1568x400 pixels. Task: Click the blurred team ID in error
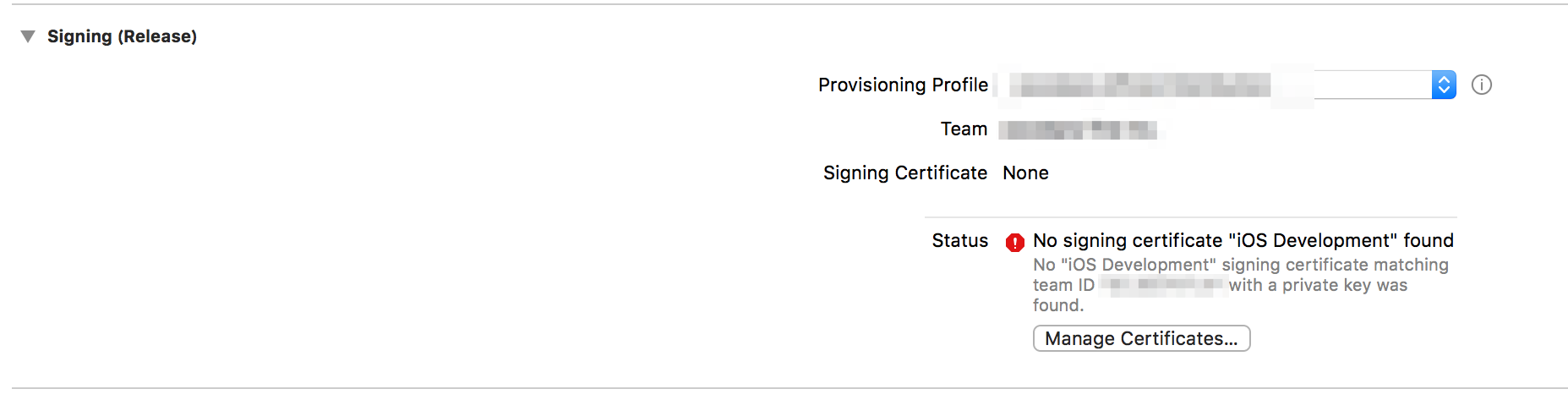(x=1162, y=285)
